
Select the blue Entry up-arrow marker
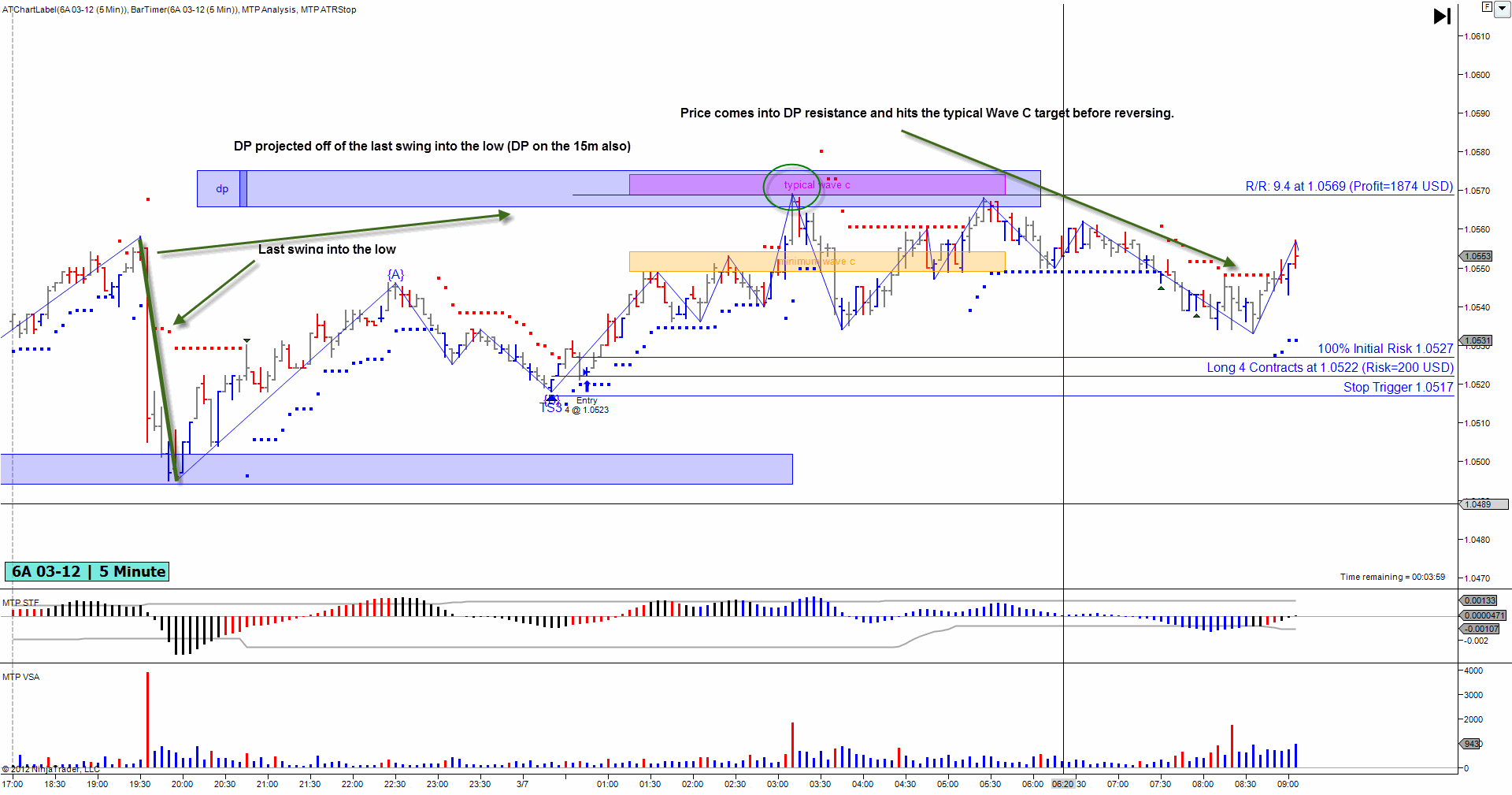pyautogui.click(x=587, y=386)
